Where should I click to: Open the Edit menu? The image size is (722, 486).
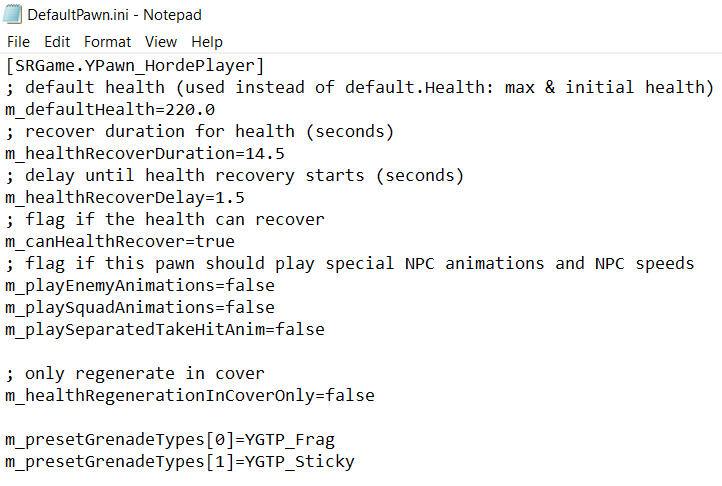point(57,42)
